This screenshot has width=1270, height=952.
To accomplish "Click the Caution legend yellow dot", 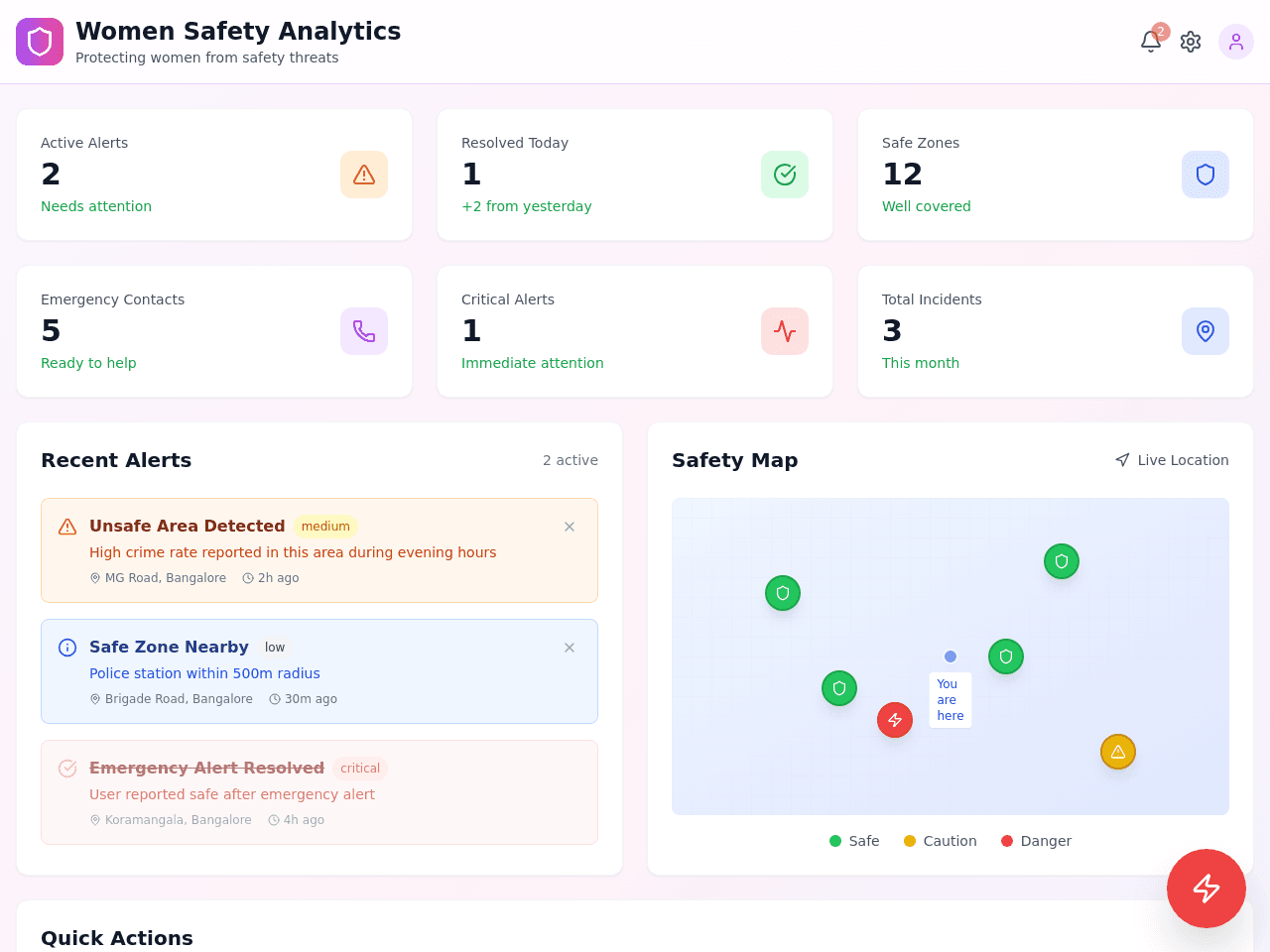I will click(910, 841).
